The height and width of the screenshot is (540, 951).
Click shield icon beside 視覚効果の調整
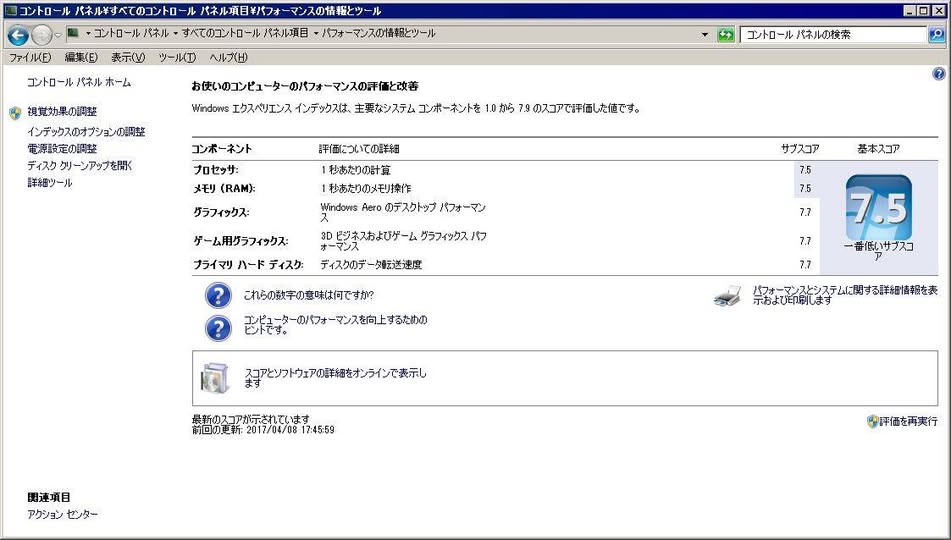click(15, 112)
